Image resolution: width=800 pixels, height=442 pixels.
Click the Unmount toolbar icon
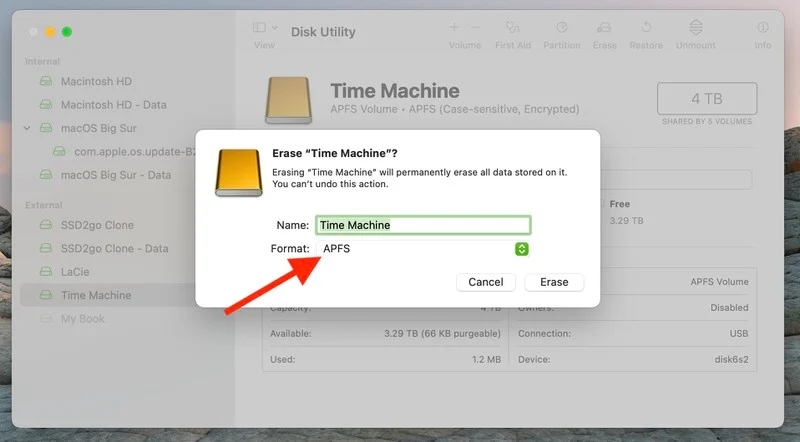point(694,28)
